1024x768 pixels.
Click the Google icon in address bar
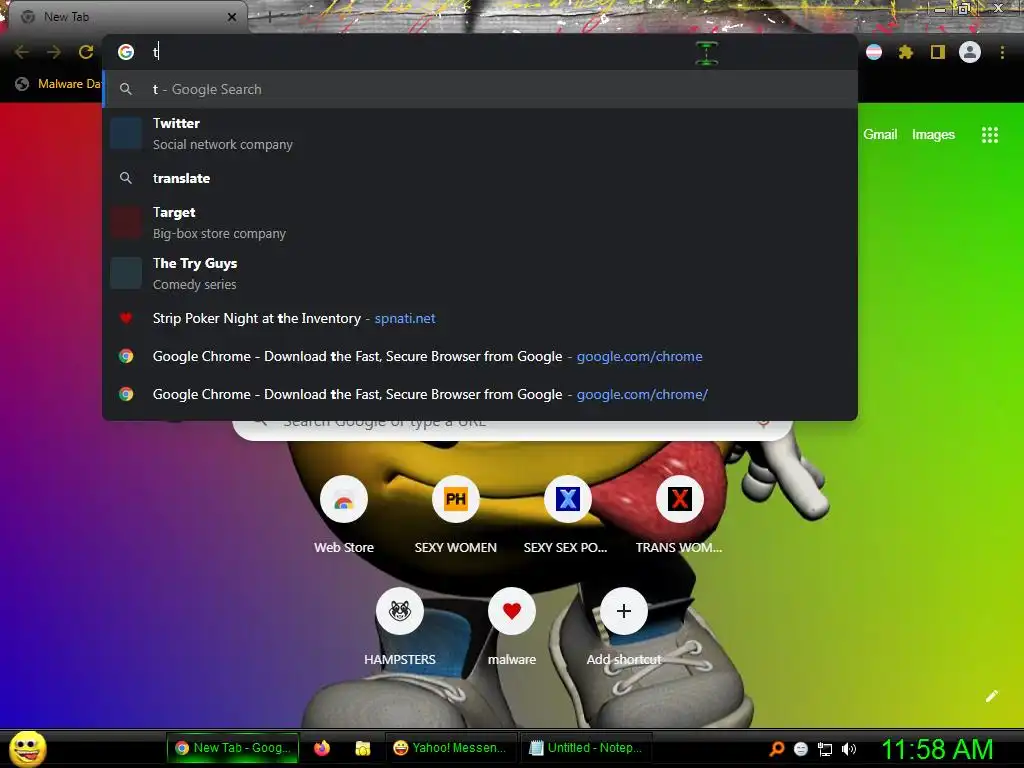pos(126,52)
